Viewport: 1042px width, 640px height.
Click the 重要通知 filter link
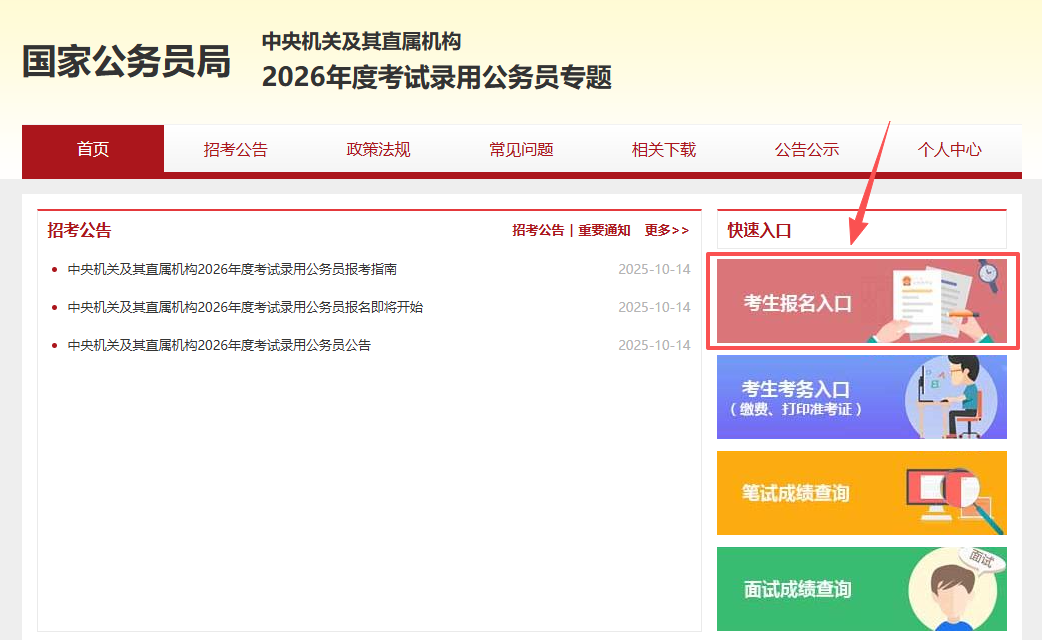click(x=604, y=230)
